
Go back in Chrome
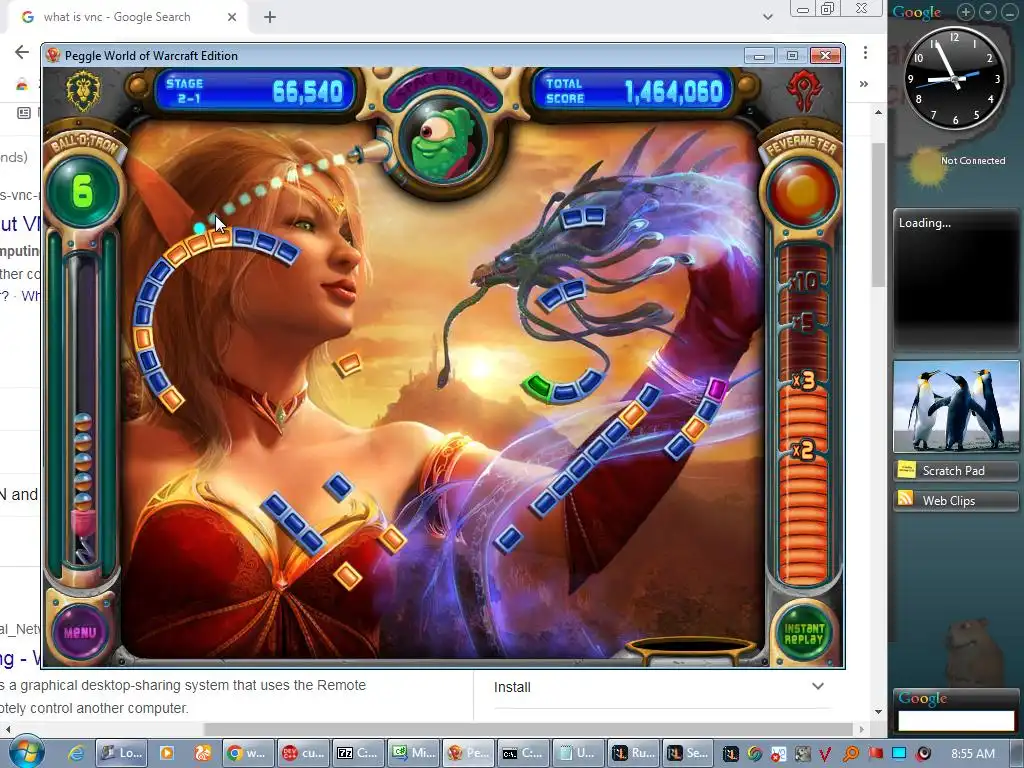(x=22, y=52)
